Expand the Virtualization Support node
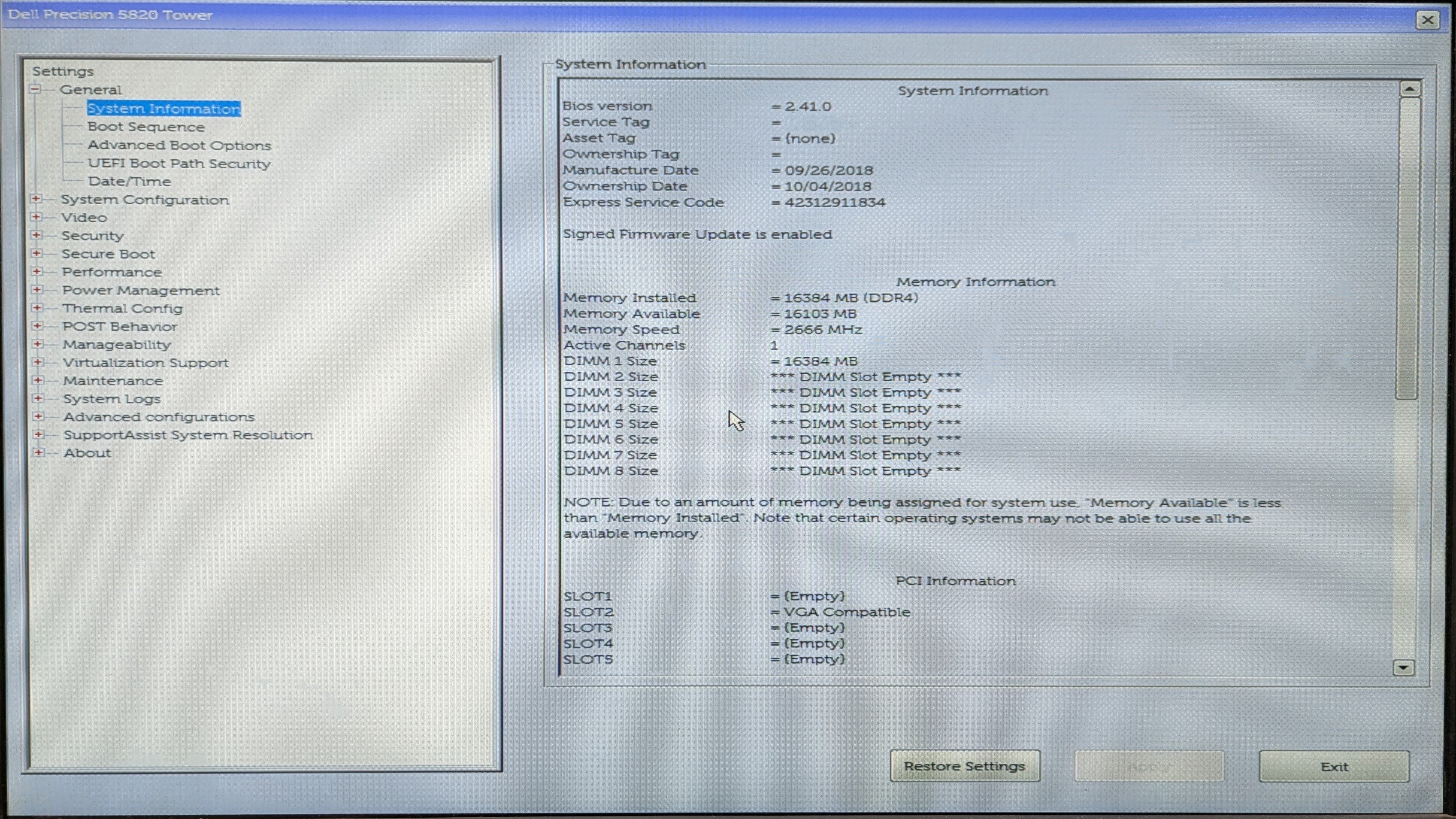 [x=38, y=362]
